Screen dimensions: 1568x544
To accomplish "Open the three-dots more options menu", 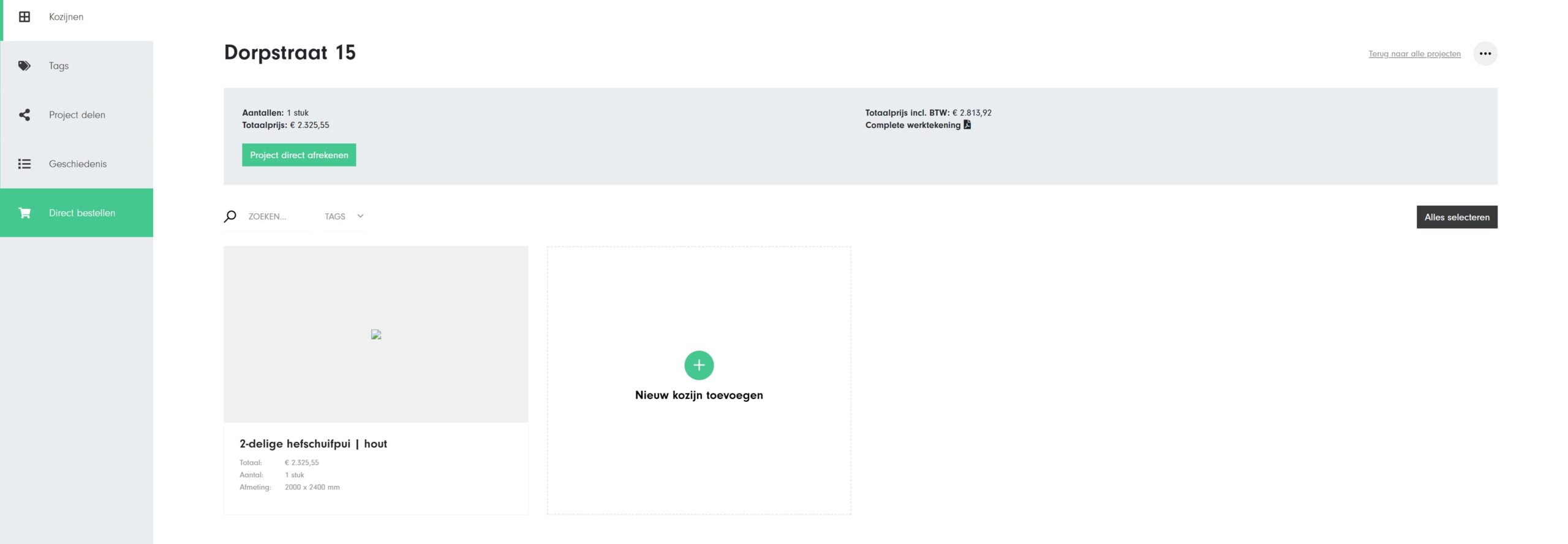I will point(1485,54).
